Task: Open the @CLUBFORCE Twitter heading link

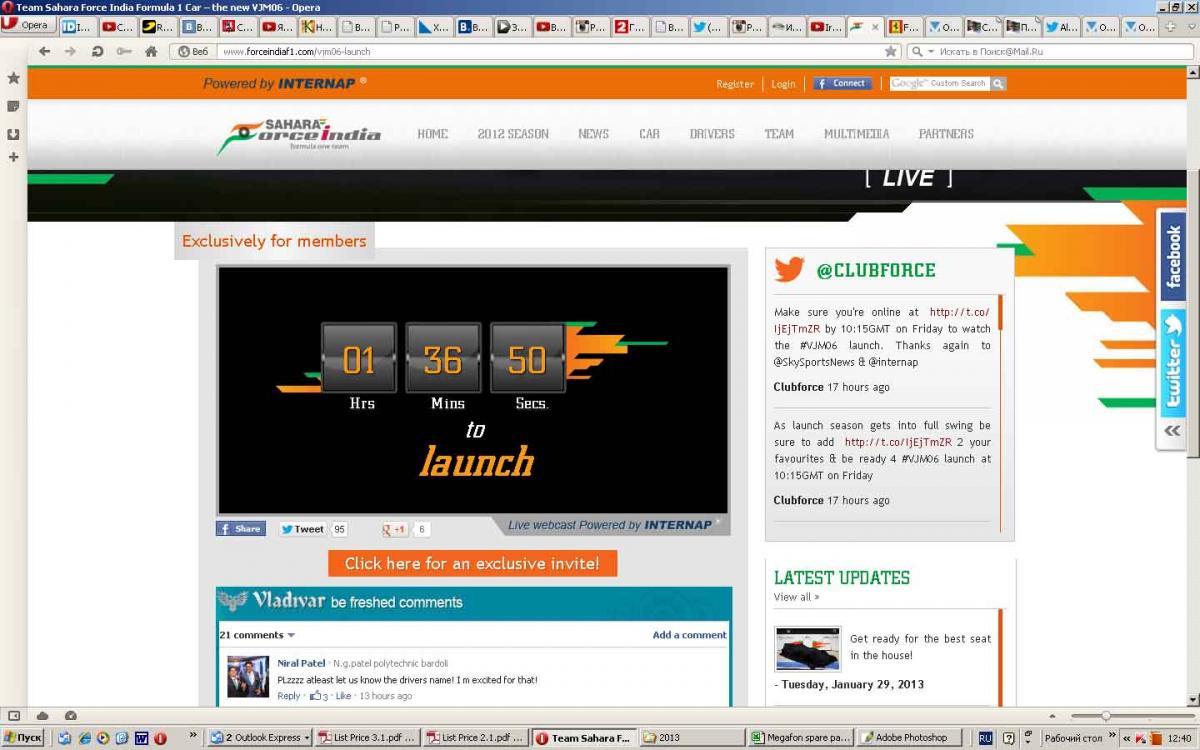Action: 876,271
